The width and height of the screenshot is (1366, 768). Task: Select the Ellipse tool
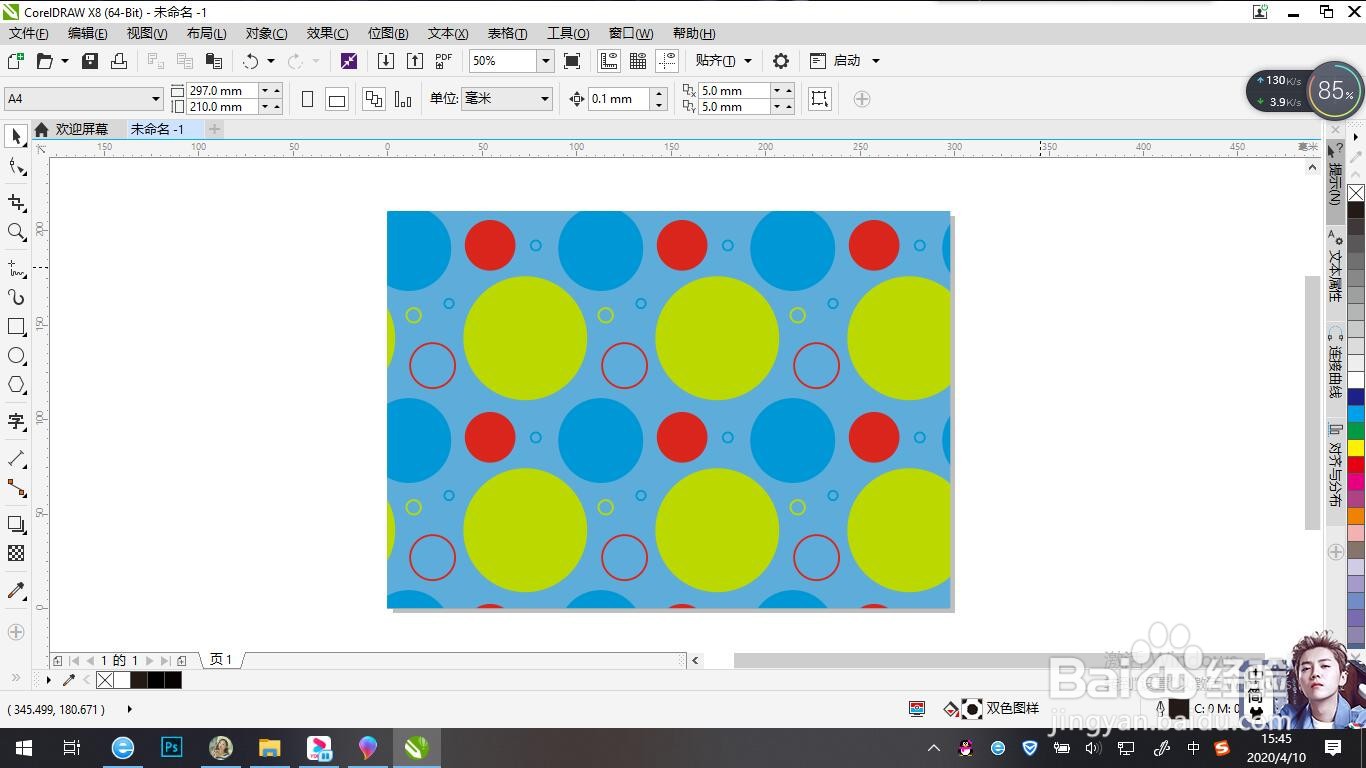pyautogui.click(x=16, y=356)
